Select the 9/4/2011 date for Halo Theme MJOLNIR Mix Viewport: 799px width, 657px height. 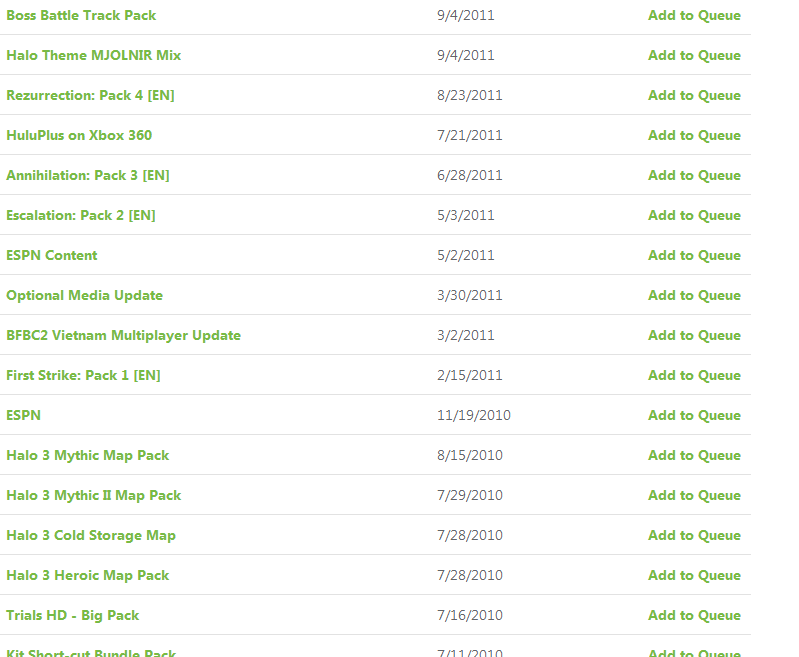pyautogui.click(x=466, y=55)
